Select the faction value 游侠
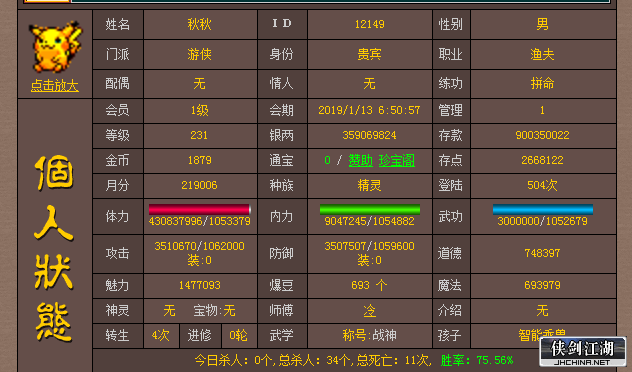The height and width of the screenshot is (372, 632). click(200, 54)
